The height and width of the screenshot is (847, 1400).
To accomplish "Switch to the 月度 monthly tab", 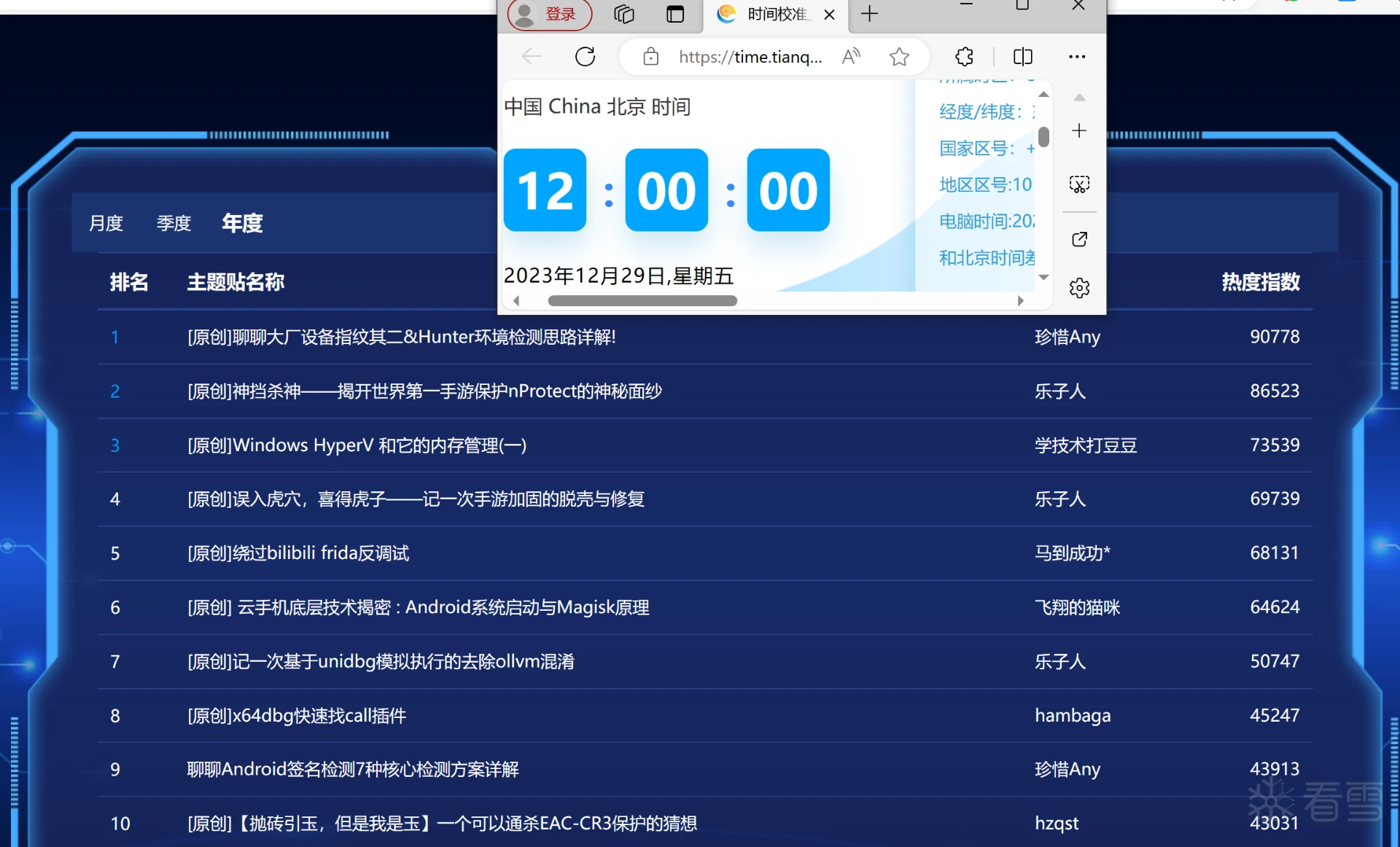I will (x=106, y=223).
